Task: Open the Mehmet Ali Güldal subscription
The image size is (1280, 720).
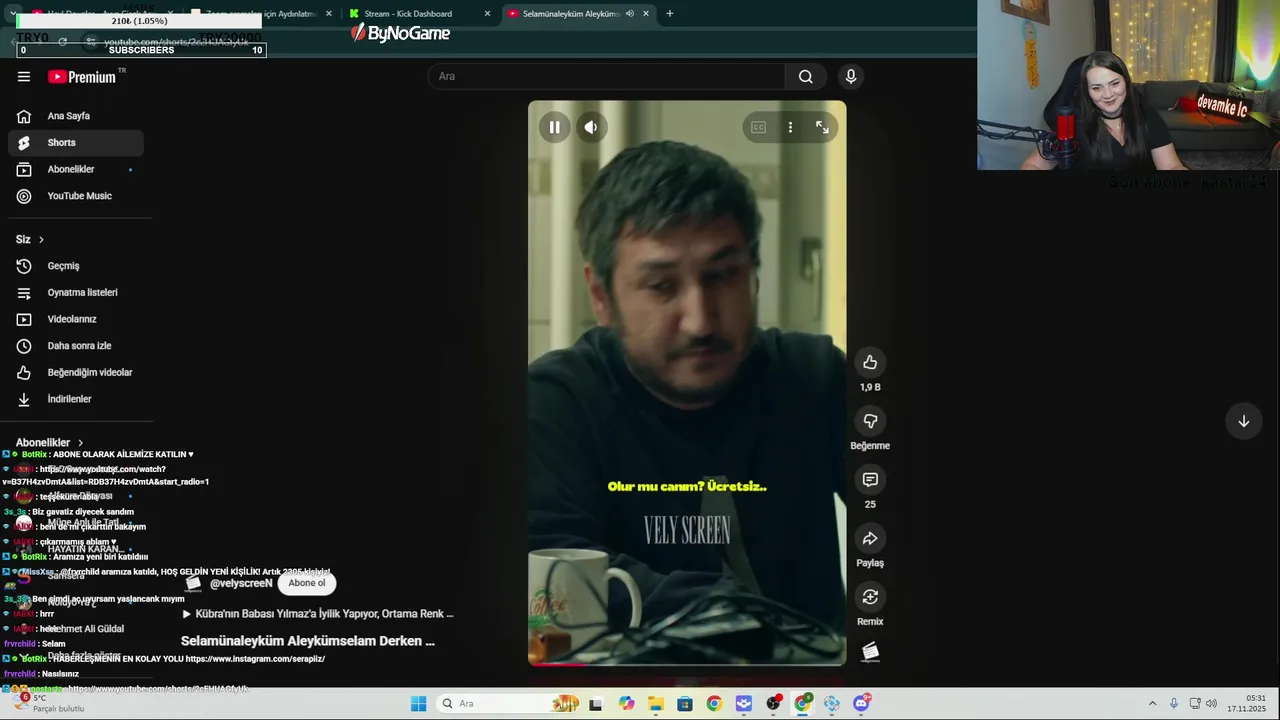Action: (x=86, y=629)
